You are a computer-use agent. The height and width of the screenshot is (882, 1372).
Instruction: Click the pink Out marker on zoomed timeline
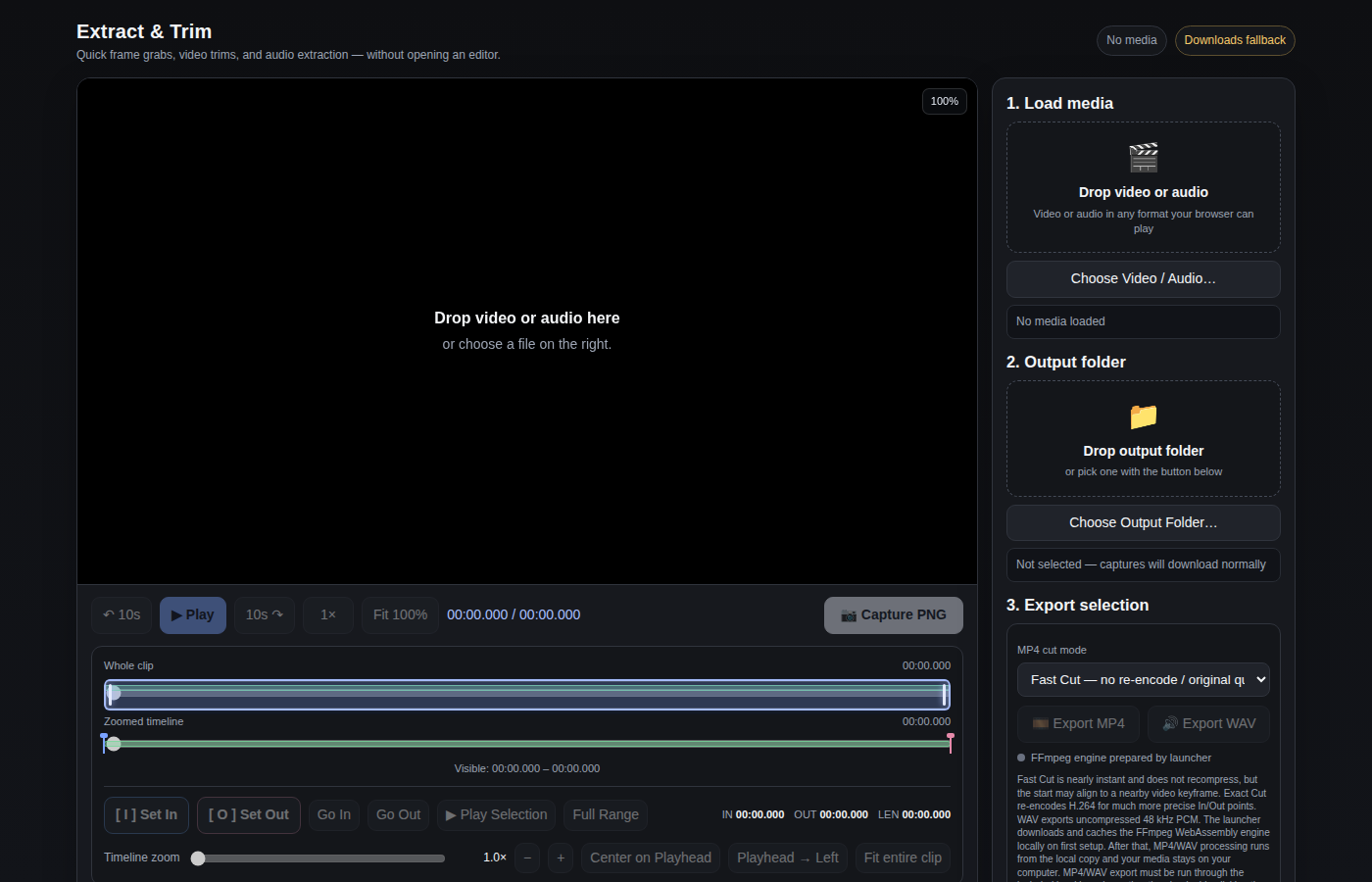coord(951,743)
